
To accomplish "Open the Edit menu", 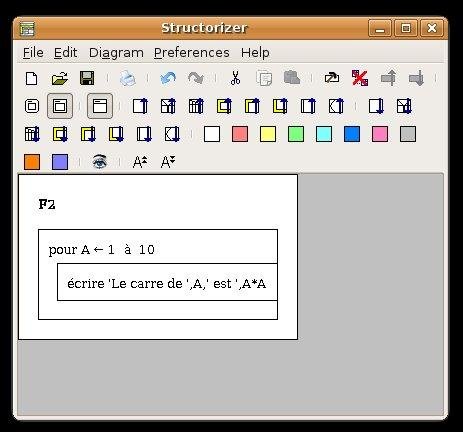I will pyautogui.click(x=65, y=53).
